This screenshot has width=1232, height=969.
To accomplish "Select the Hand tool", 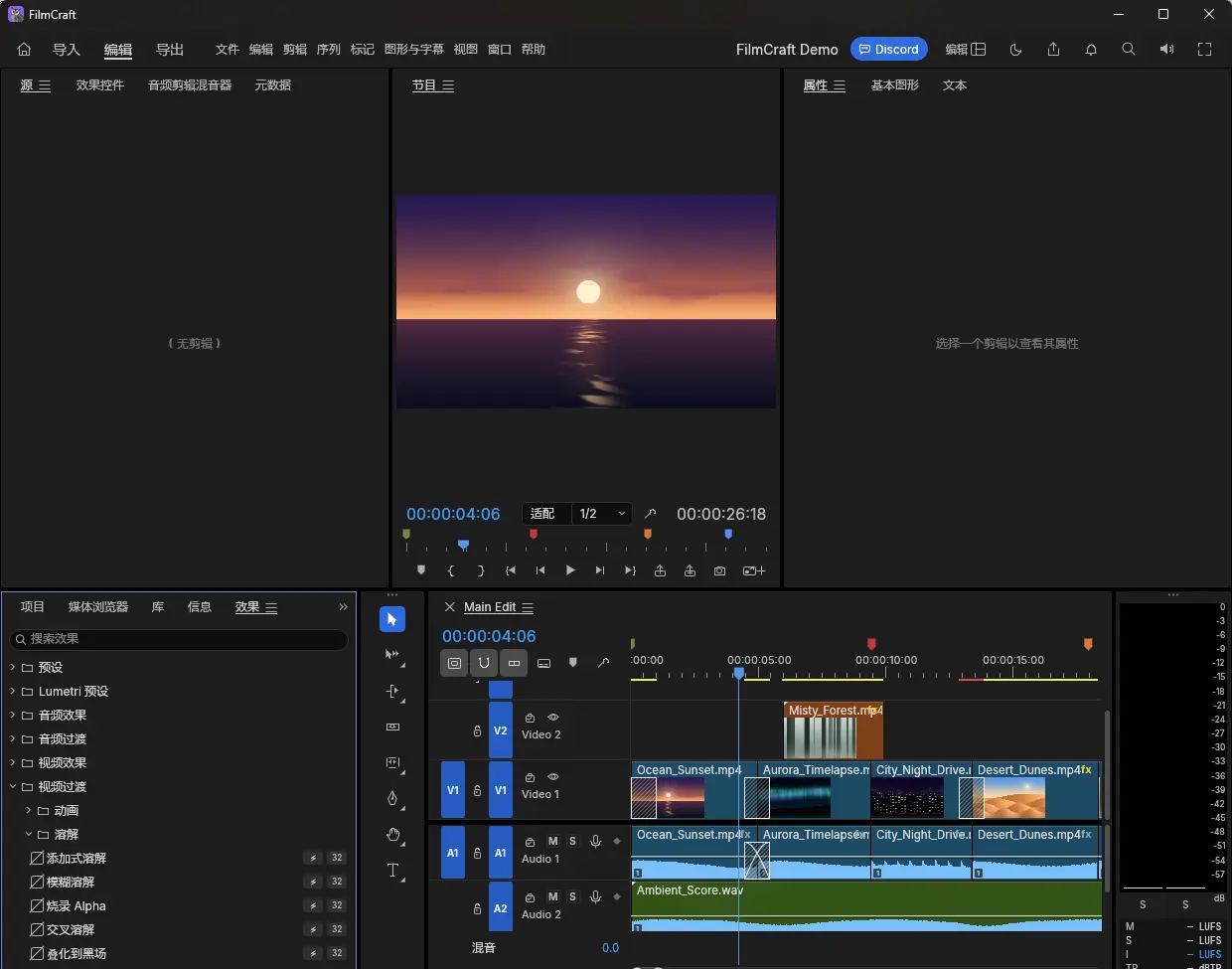I will tap(392, 834).
